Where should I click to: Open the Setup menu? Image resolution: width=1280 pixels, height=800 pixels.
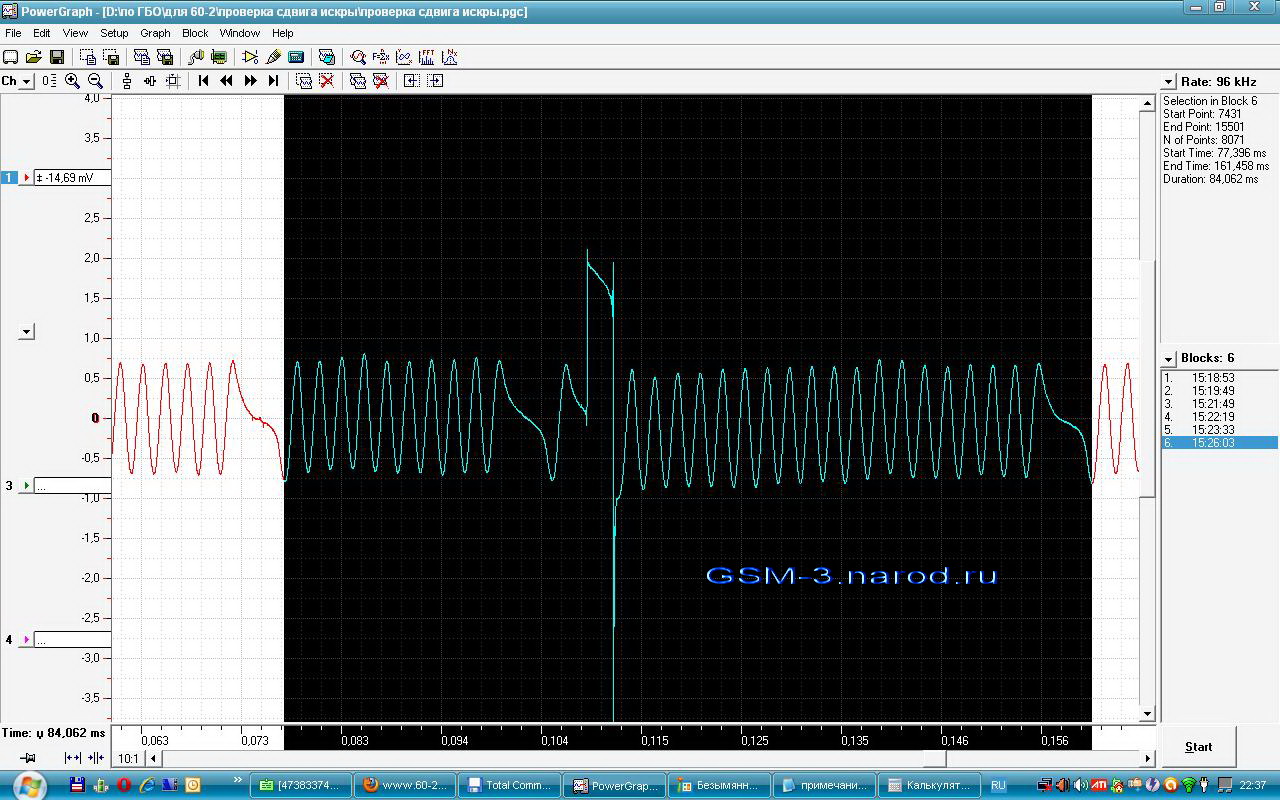pyautogui.click(x=114, y=33)
